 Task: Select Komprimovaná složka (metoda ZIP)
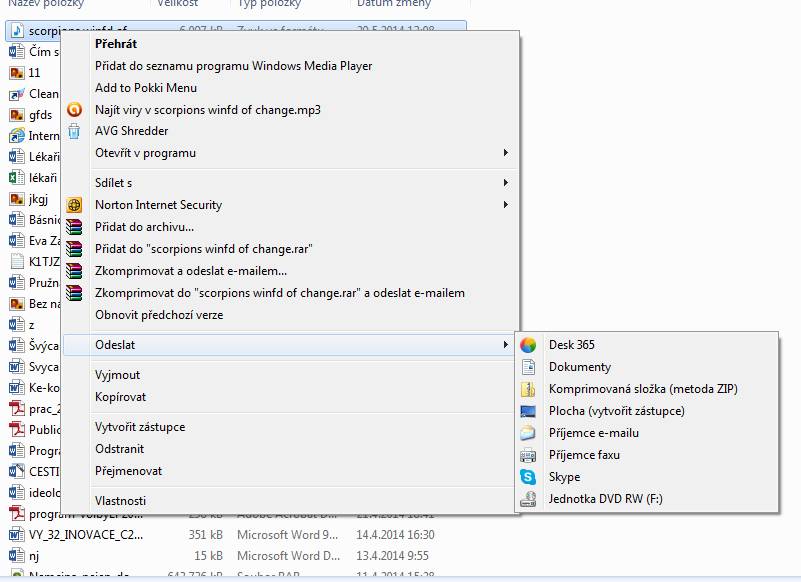pyautogui.click(x=643, y=389)
